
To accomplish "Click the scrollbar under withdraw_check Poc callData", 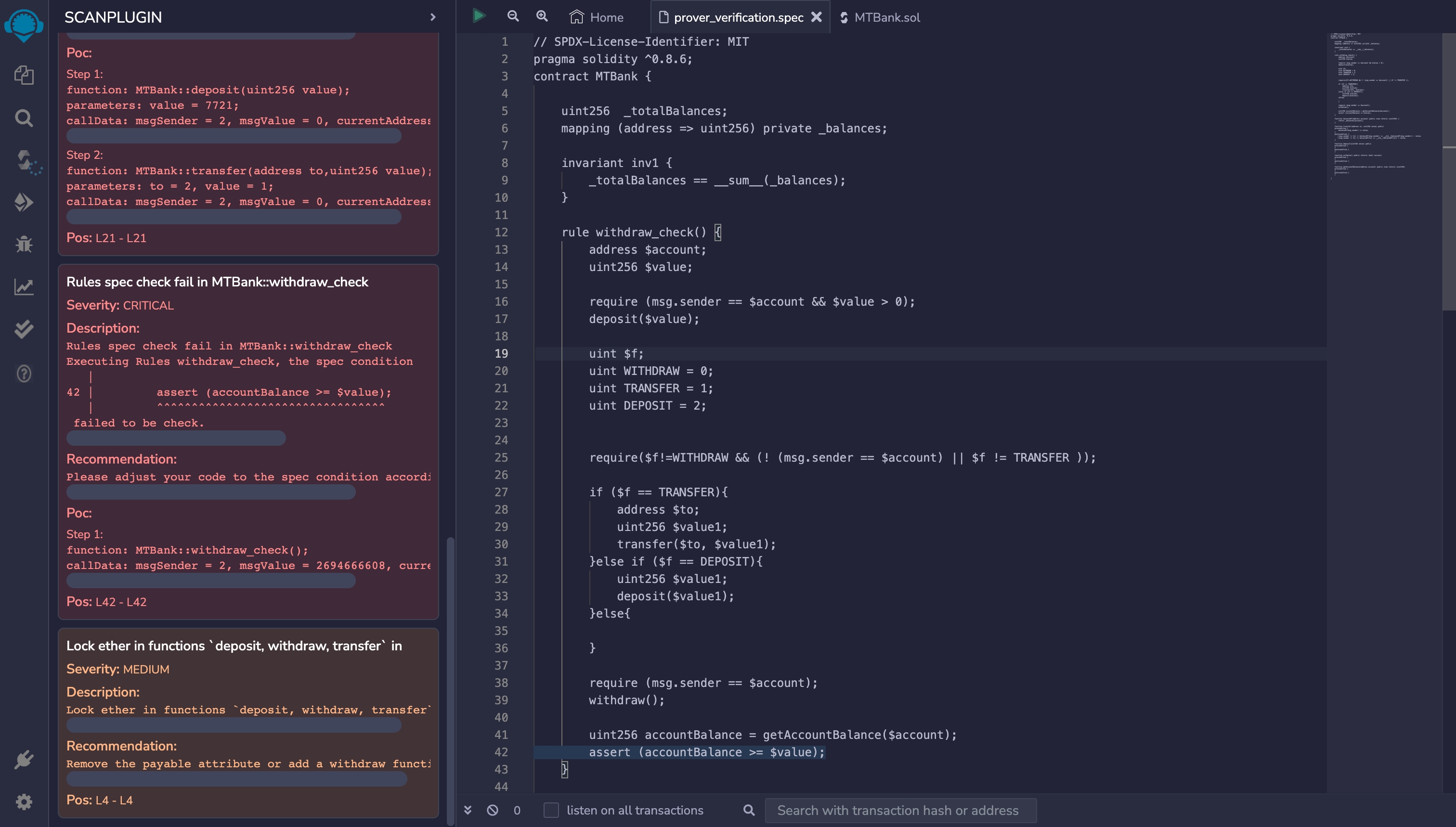I will point(211,581).
